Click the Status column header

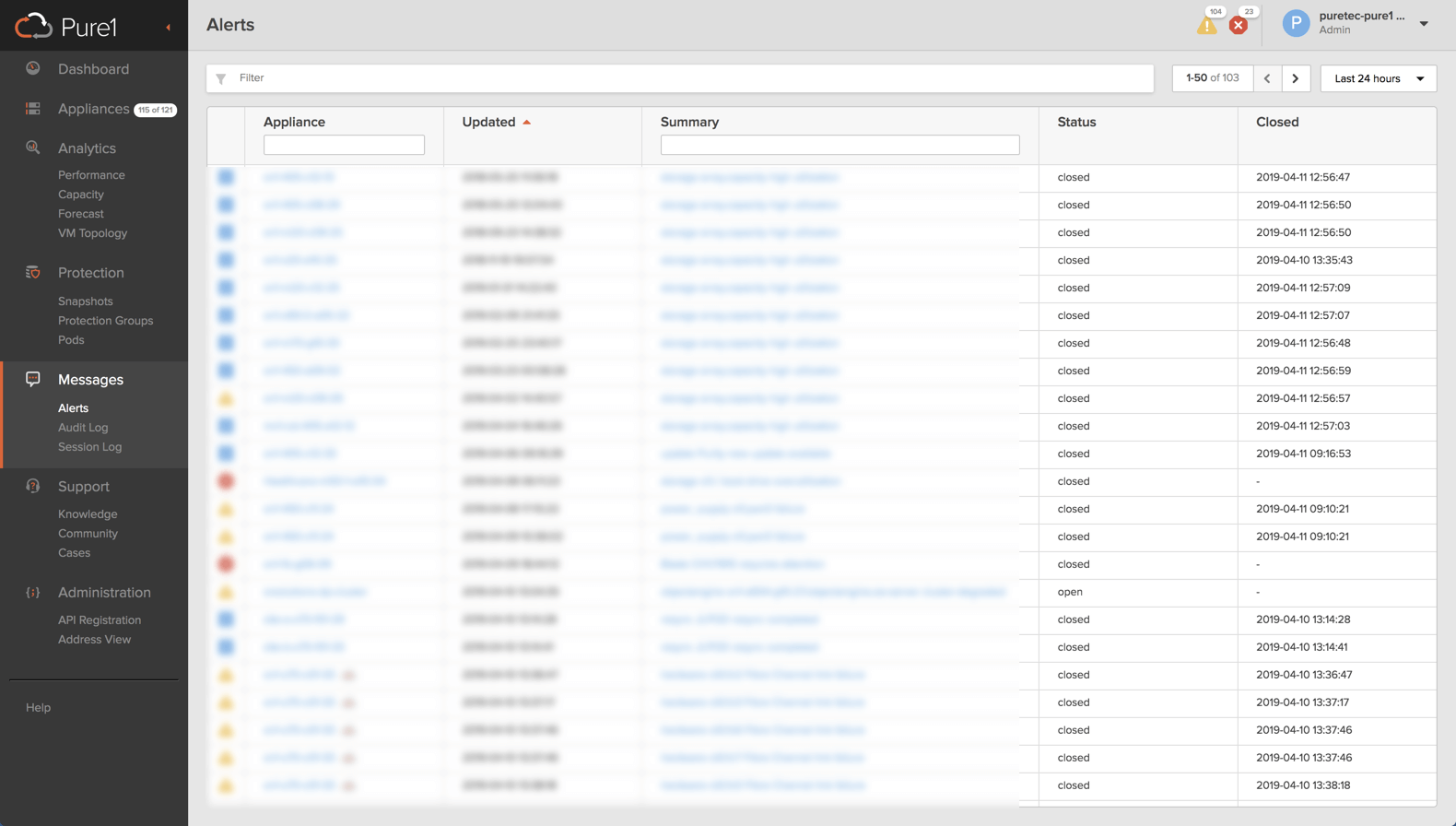(1076, 122)
